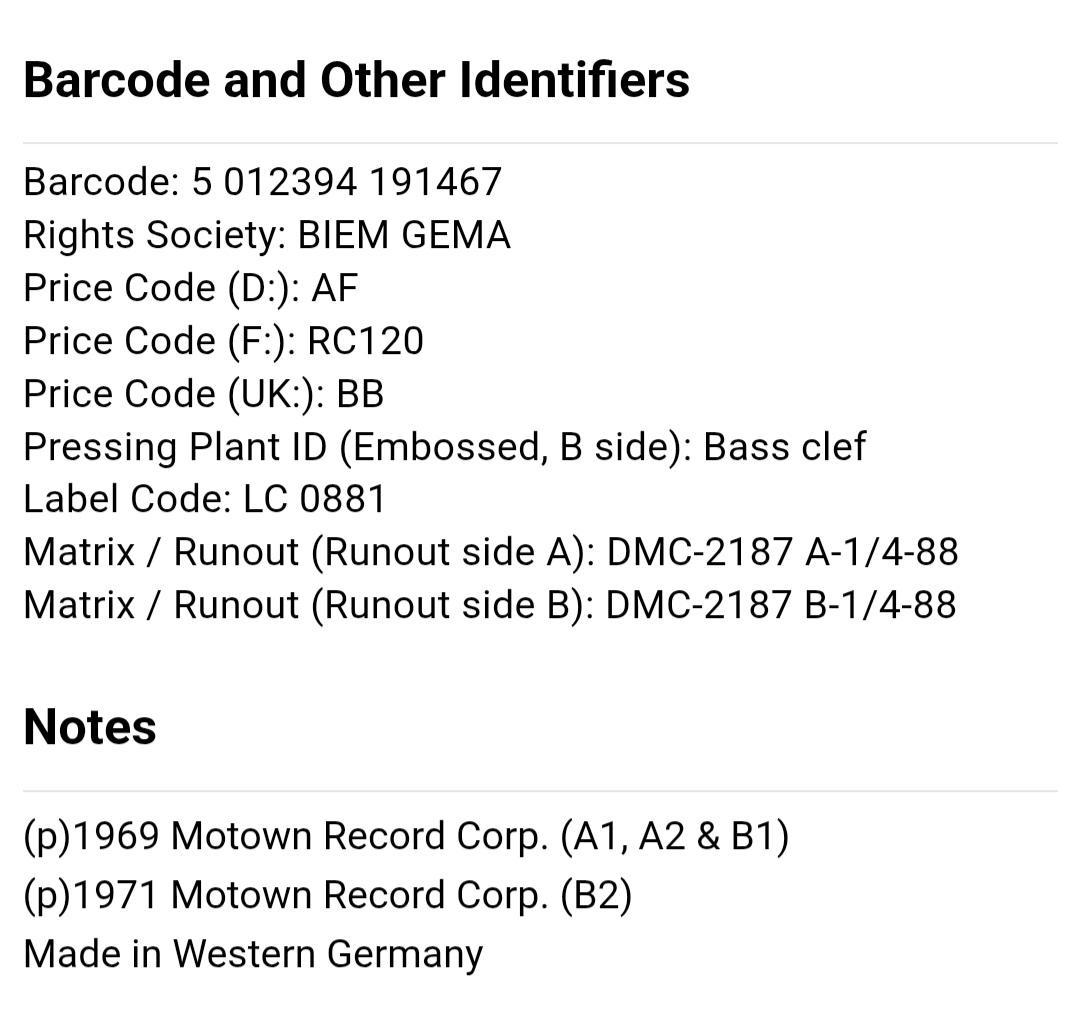Select the Barcode and Other Identifiers heading
Screen dimensions: 1080x1011
(x=356, y=80)
